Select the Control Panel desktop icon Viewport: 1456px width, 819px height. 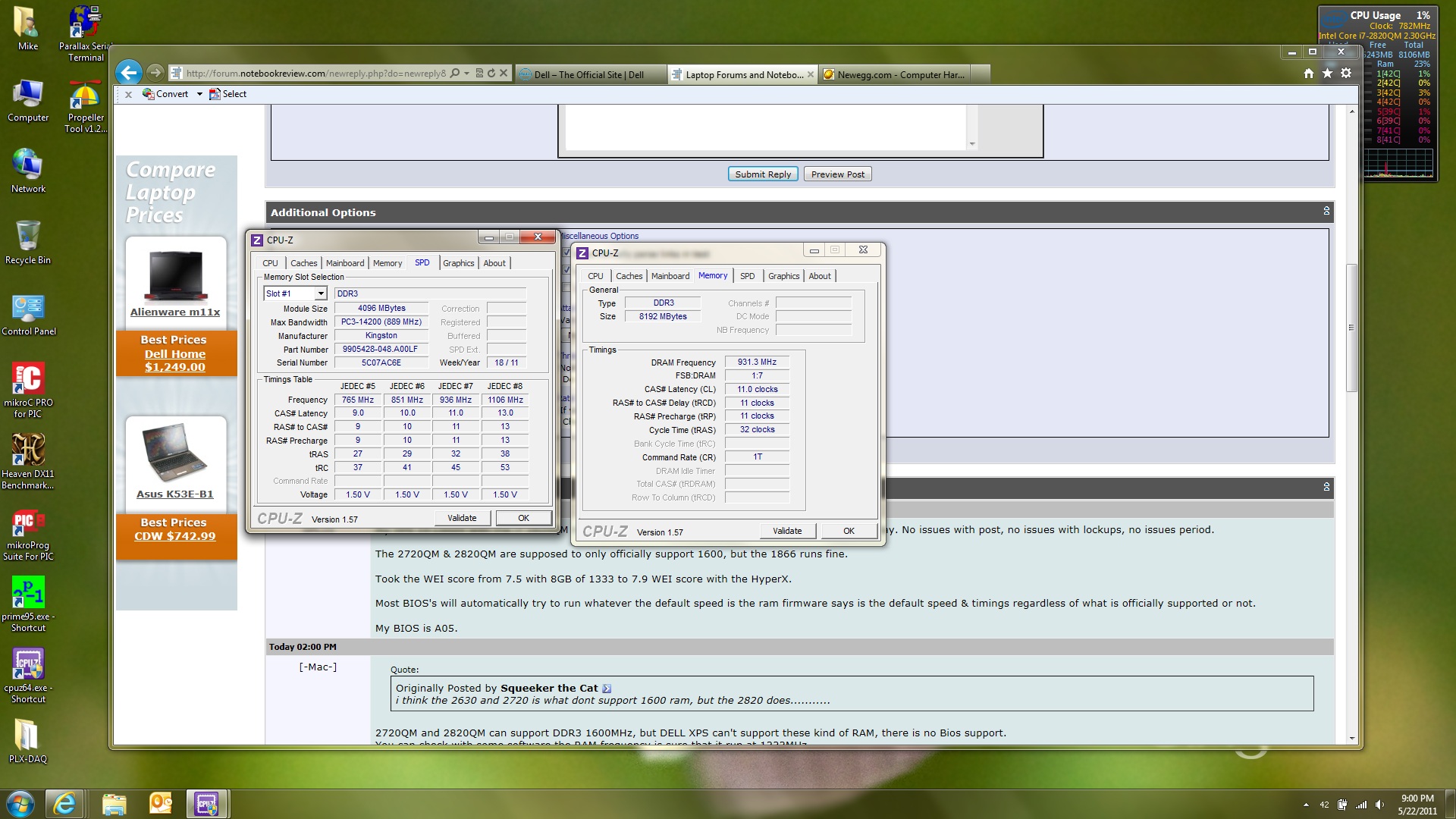coord(29,315)
